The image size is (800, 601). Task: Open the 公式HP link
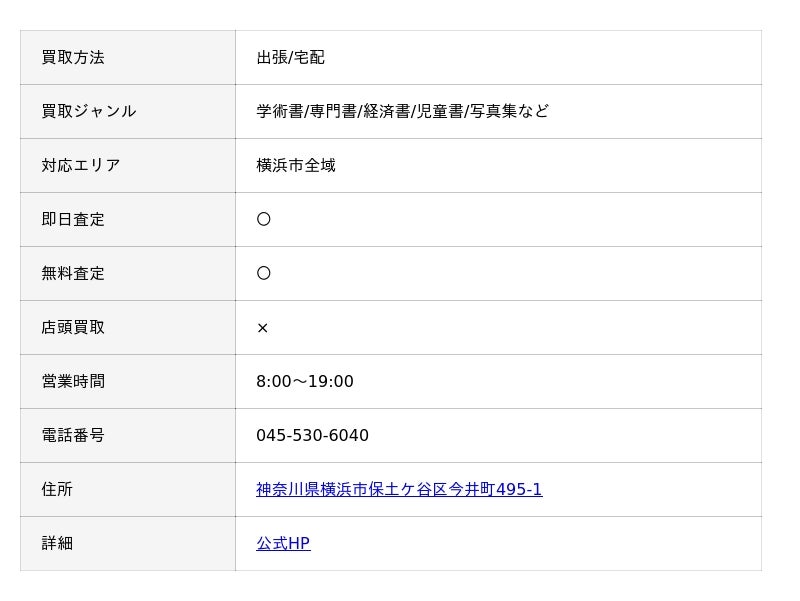coord(283,543)
